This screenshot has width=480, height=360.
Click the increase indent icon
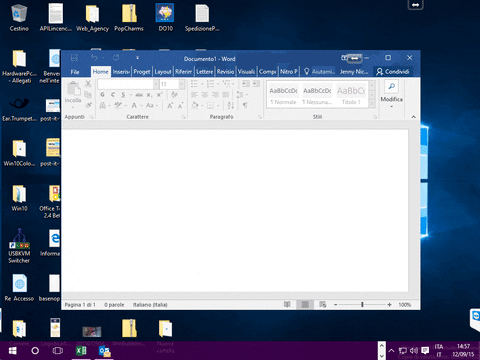coord(256,84)
